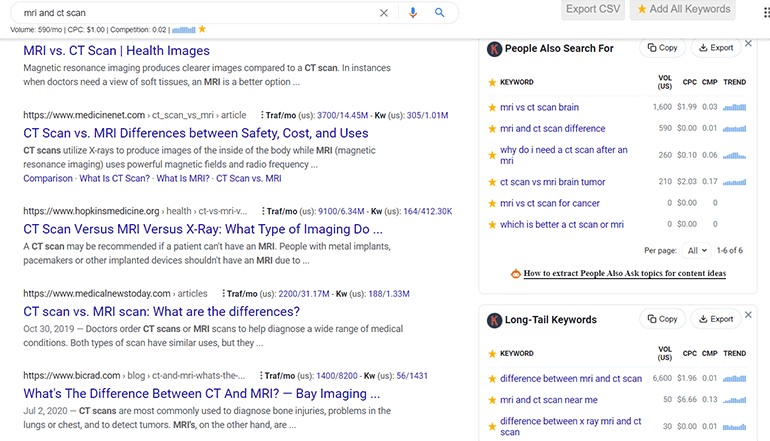Click the blue search magnifier icon

(440, 13)
